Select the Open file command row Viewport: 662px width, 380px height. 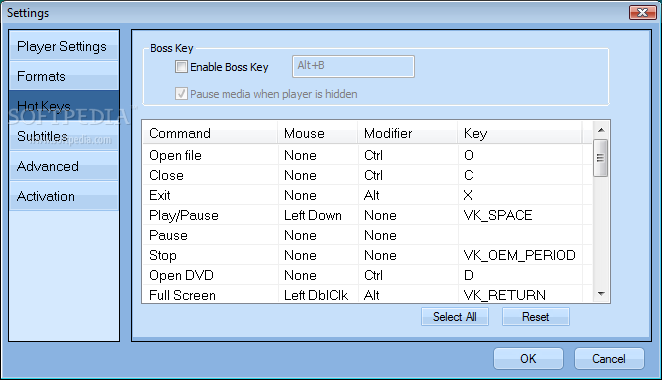pos(367,155)
